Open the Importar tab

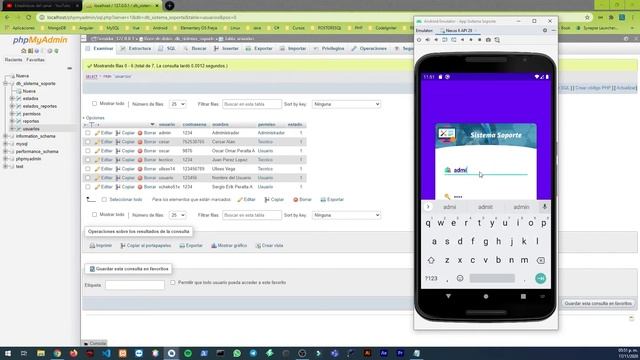293,49
